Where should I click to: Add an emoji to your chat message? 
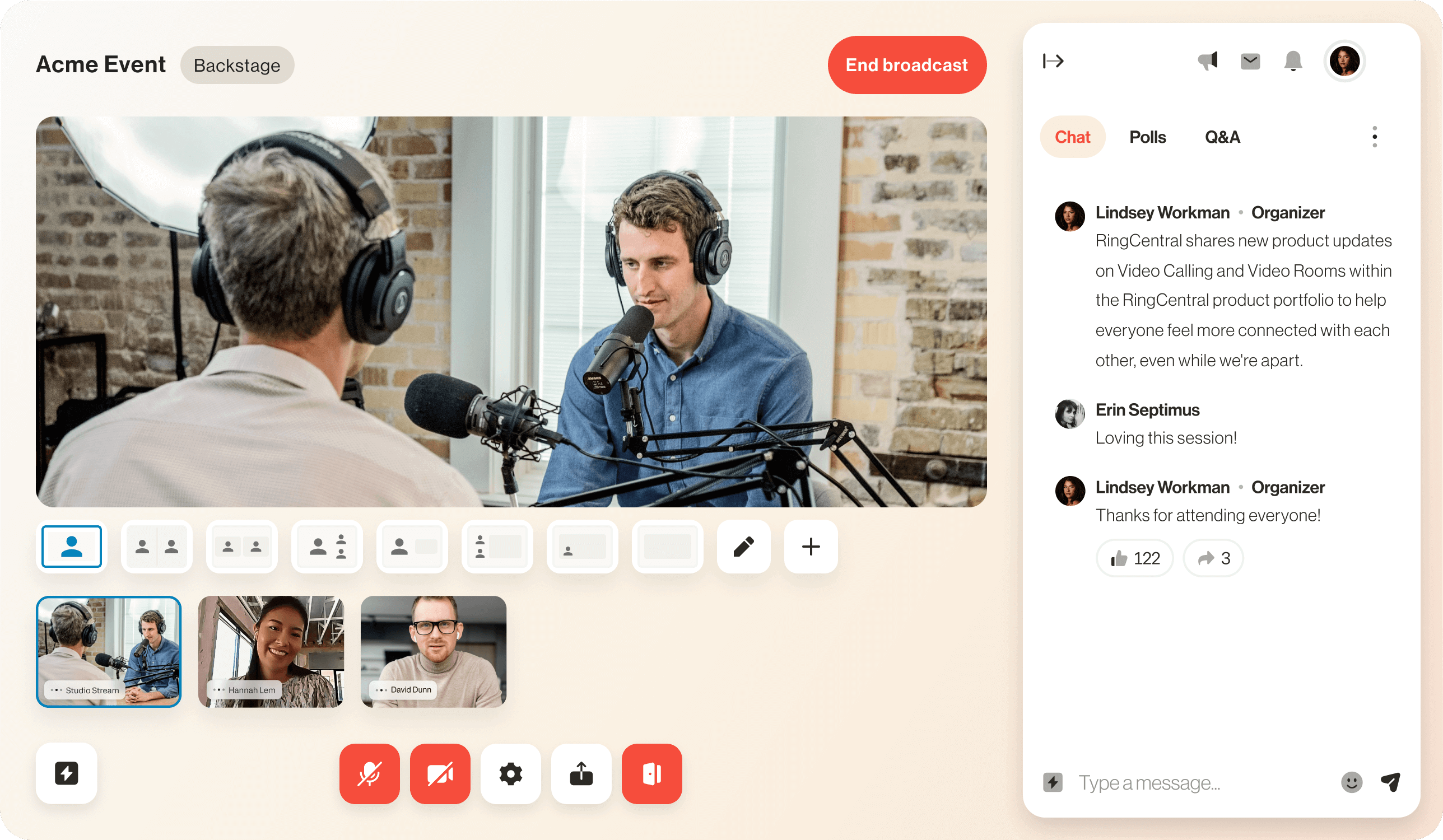click(x=1352, y=783)
